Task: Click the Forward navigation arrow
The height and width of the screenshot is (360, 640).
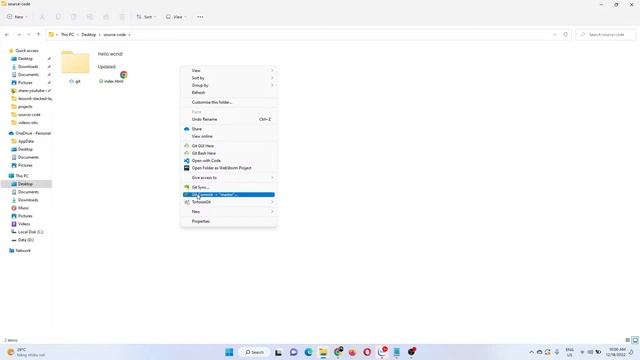Action: pyautogui.click(x=19, y=35)
